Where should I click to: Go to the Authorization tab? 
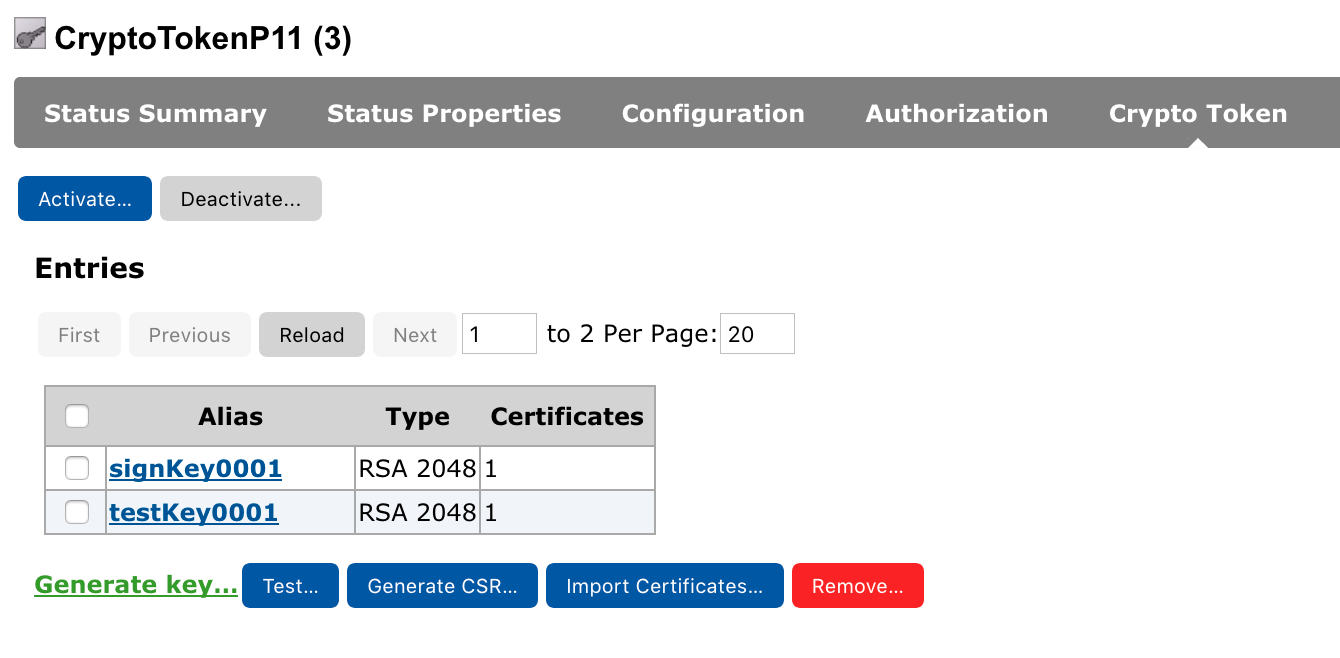tap(957, 114)
